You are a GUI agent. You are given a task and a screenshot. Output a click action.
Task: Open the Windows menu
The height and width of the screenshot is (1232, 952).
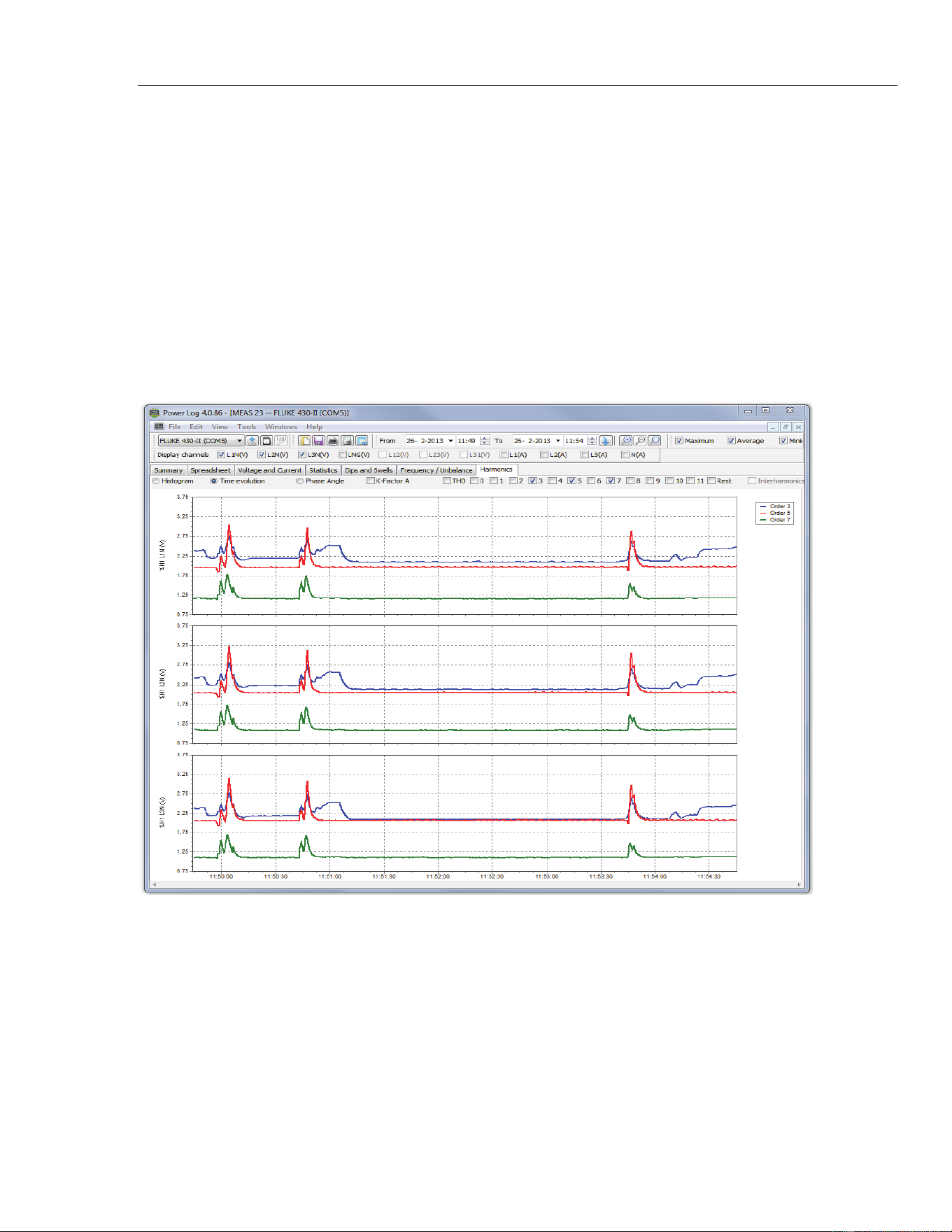[280, 427]
